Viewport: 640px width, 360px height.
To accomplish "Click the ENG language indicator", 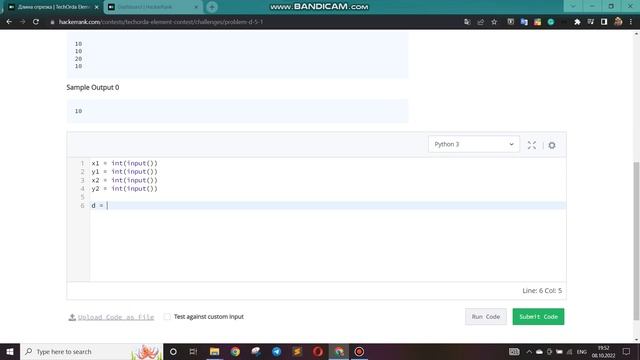I will (582, 351).
